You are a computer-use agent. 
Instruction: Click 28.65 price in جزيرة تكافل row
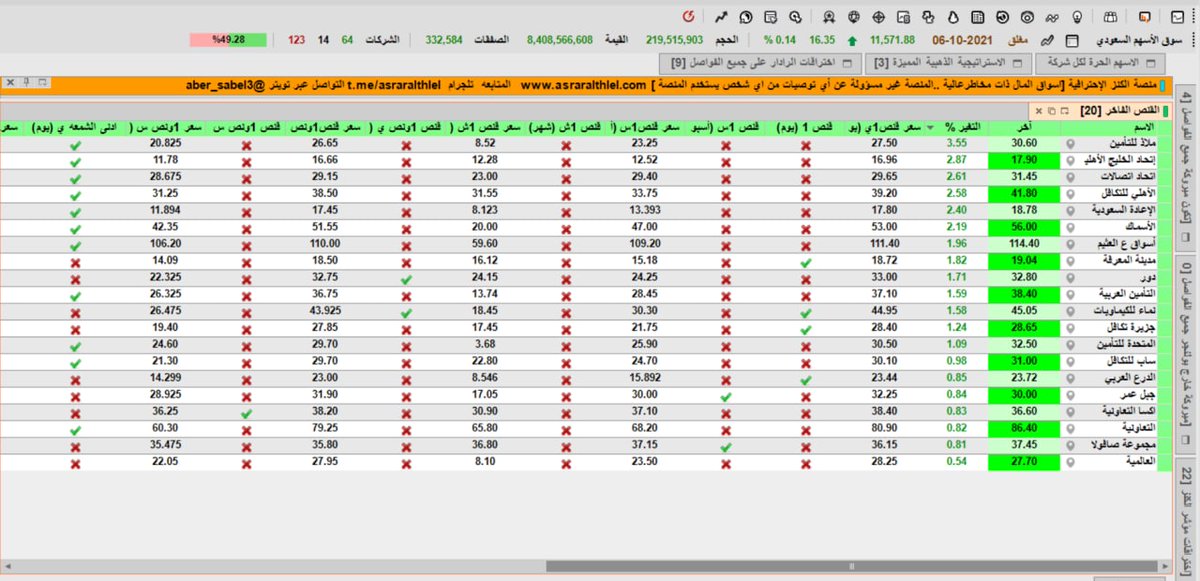(1024, 329)
